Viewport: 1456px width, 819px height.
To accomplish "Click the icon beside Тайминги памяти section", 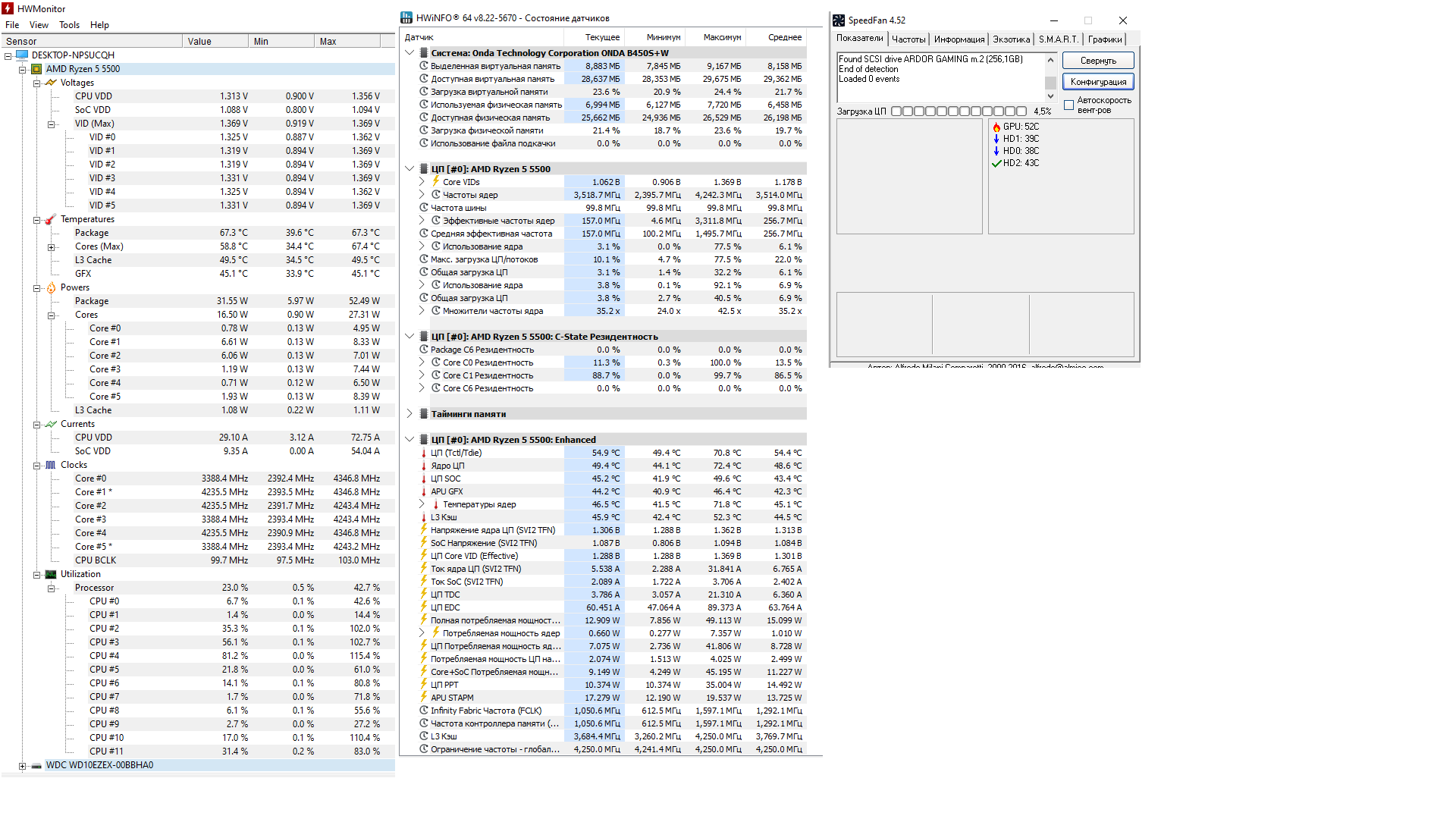I will tap(424, 414).
